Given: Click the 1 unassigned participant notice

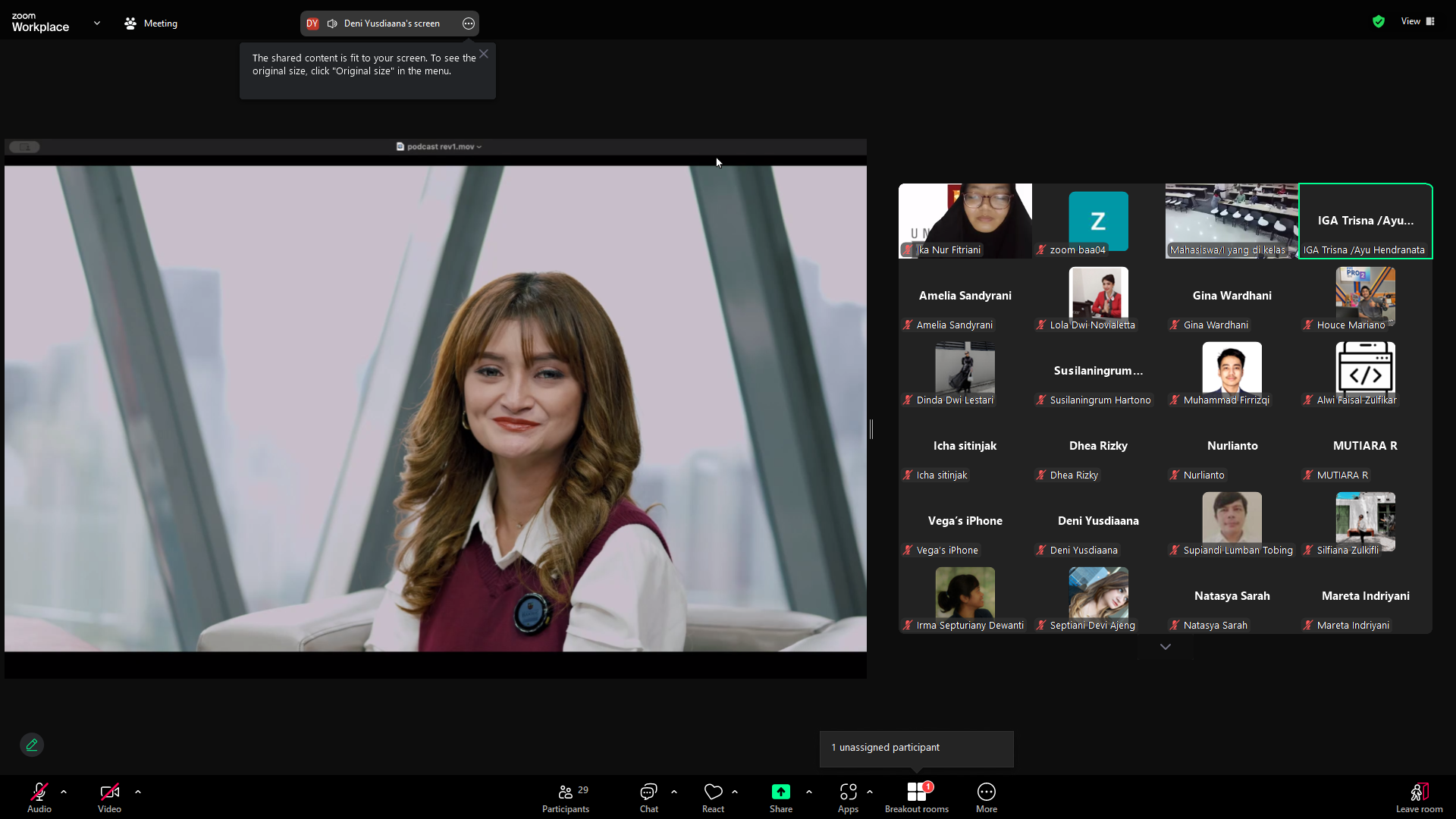Looking at the screenshot, I should point(917,748).
